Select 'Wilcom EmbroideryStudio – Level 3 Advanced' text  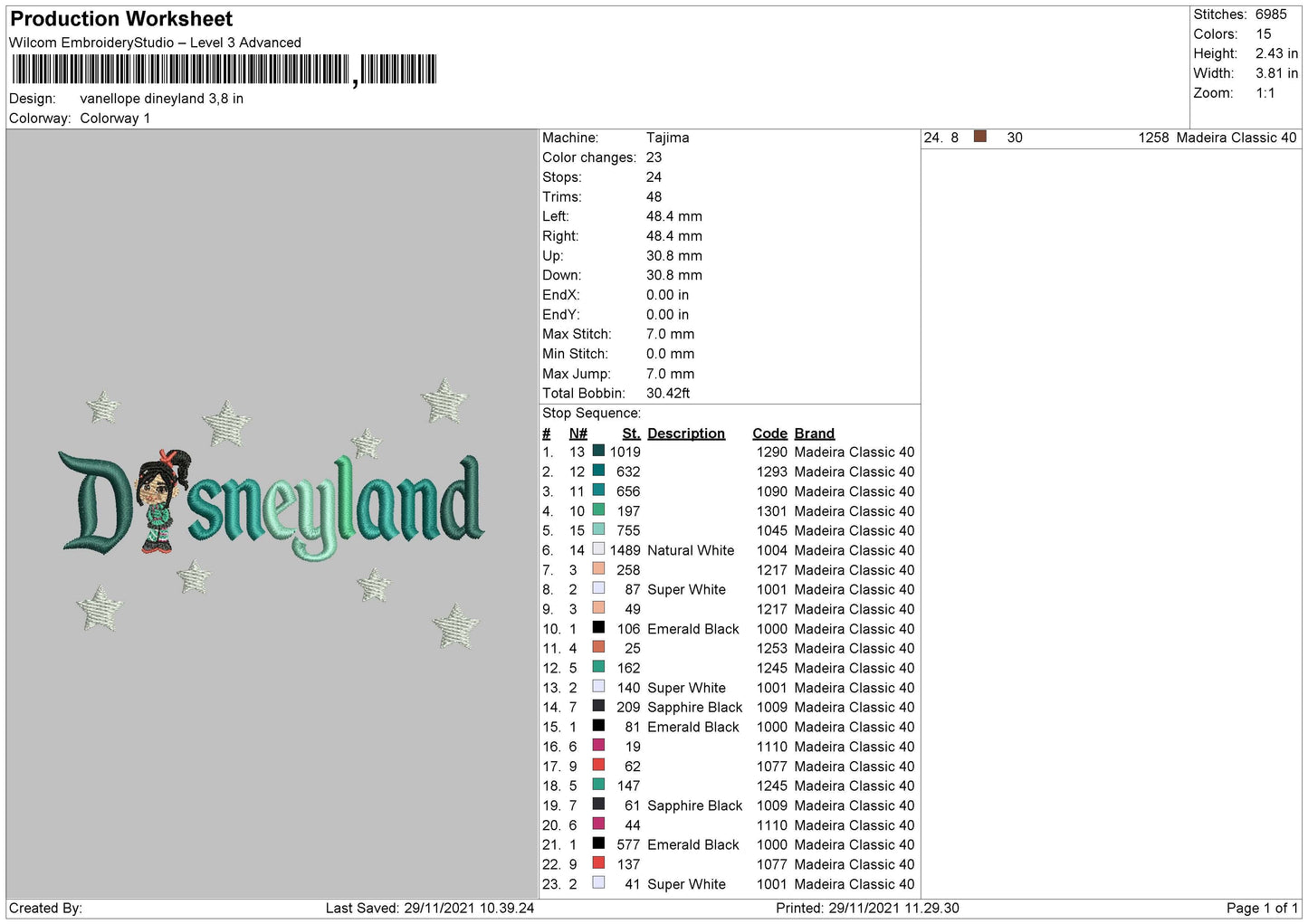pos(155,43)
